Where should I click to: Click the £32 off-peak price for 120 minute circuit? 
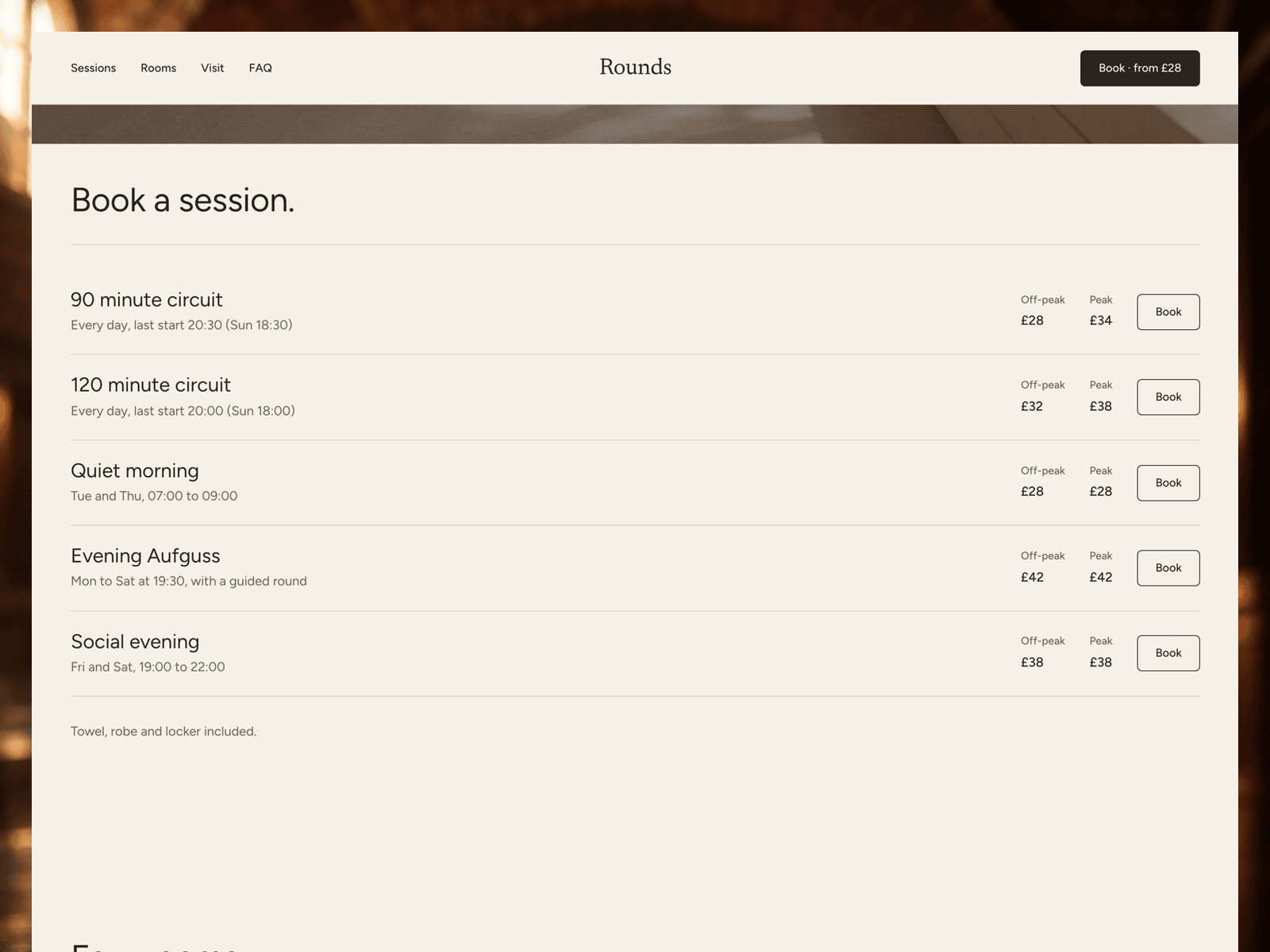1032,406
